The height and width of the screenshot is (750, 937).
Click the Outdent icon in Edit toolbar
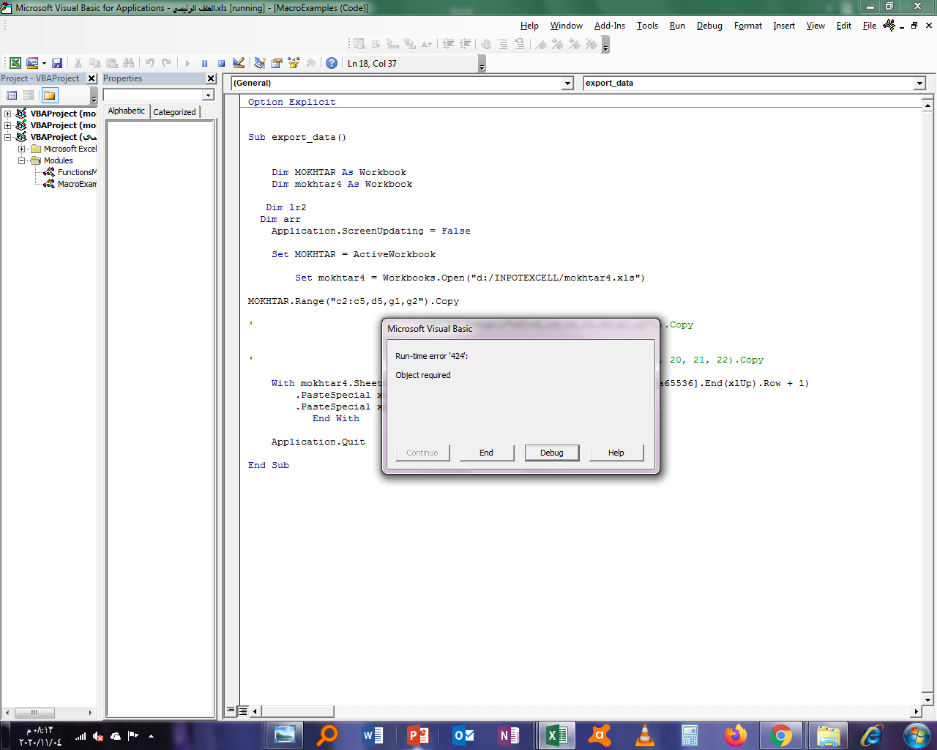tap(466, 44)
